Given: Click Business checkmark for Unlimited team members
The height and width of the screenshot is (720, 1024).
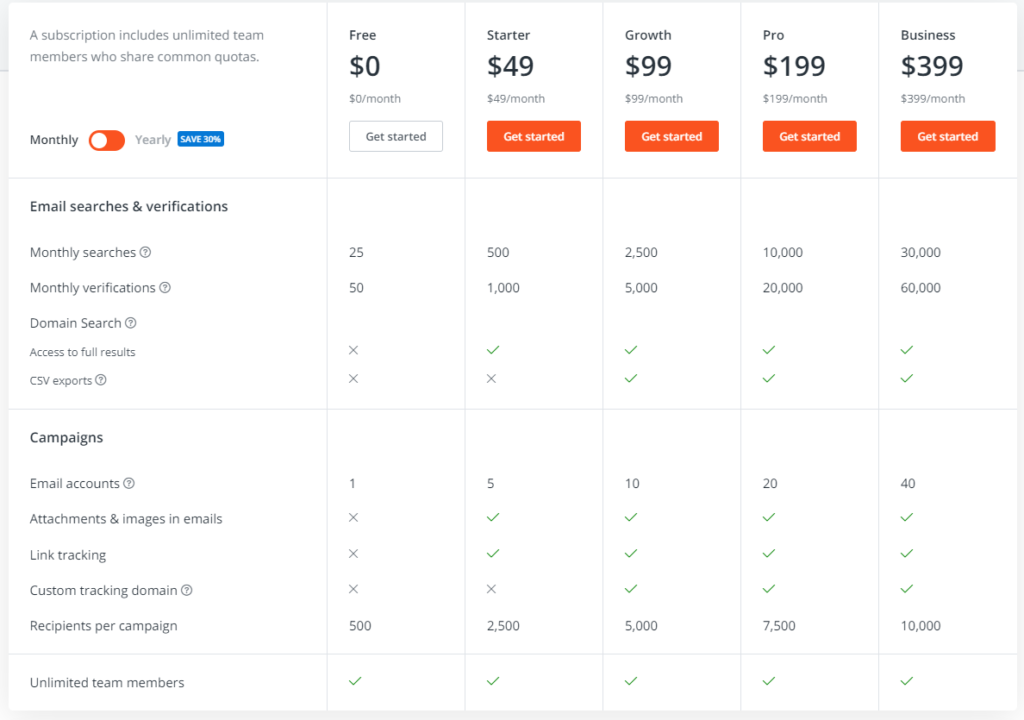Looking at the screenshot, I should click(906, 681).
